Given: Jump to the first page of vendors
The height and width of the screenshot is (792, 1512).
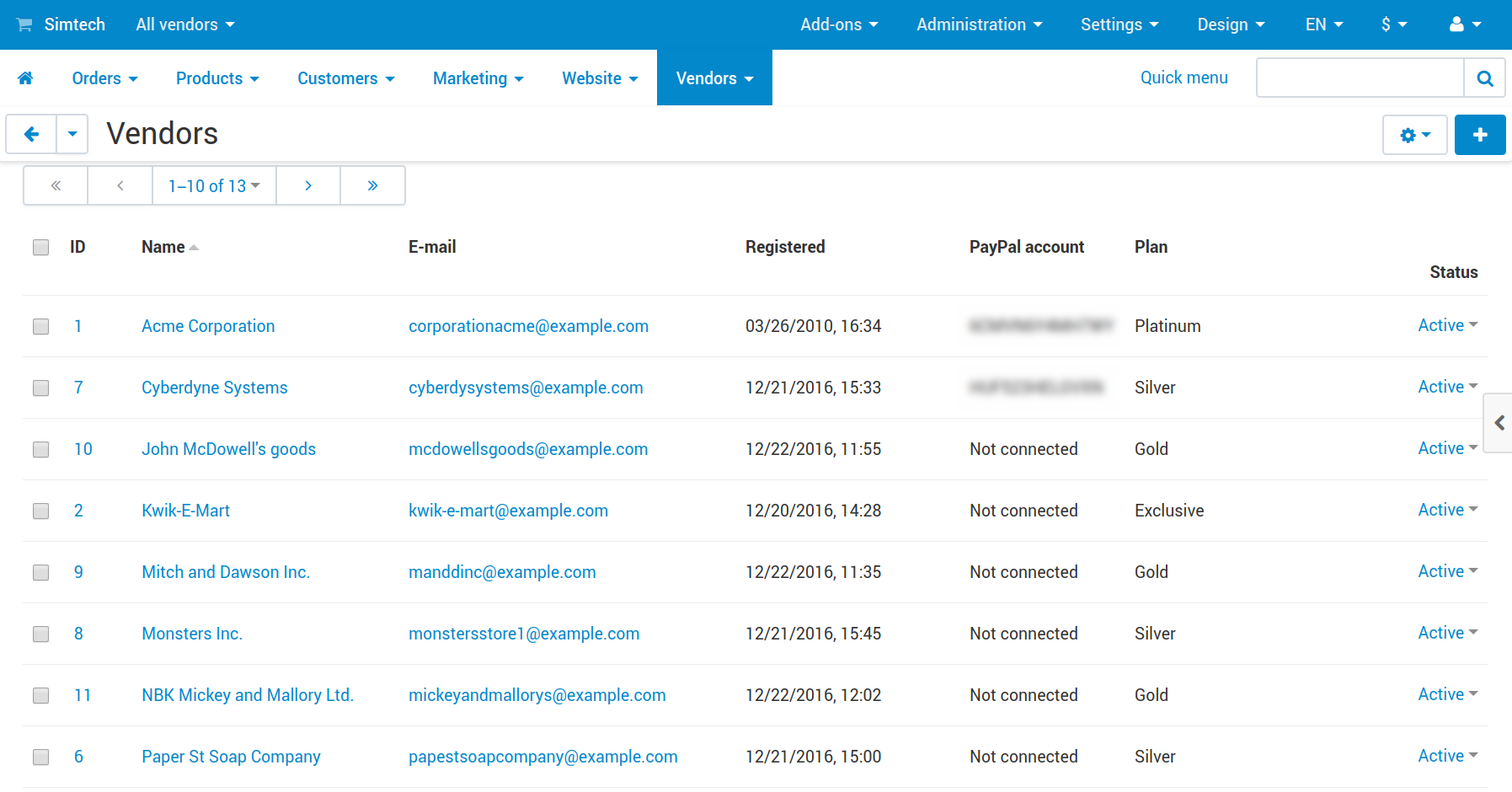Looking at the screenshot, I should click(x=56, y=185).
